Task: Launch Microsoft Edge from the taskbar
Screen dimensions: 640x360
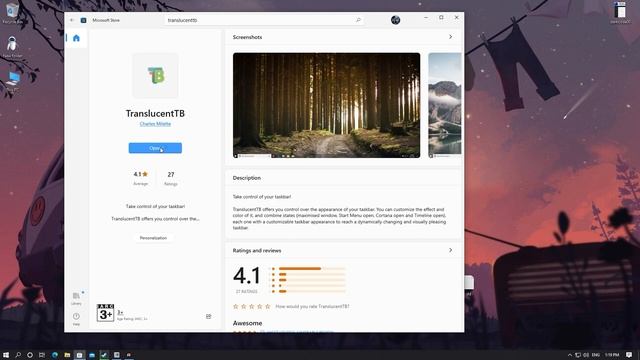Action: point(55,355)
